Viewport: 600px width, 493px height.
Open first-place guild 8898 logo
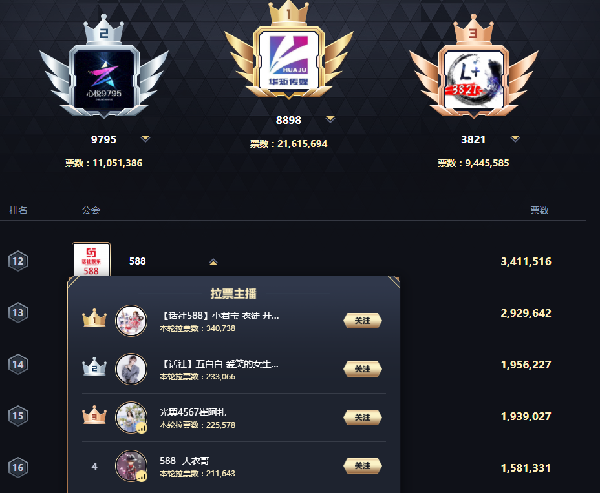click(289, 60)
